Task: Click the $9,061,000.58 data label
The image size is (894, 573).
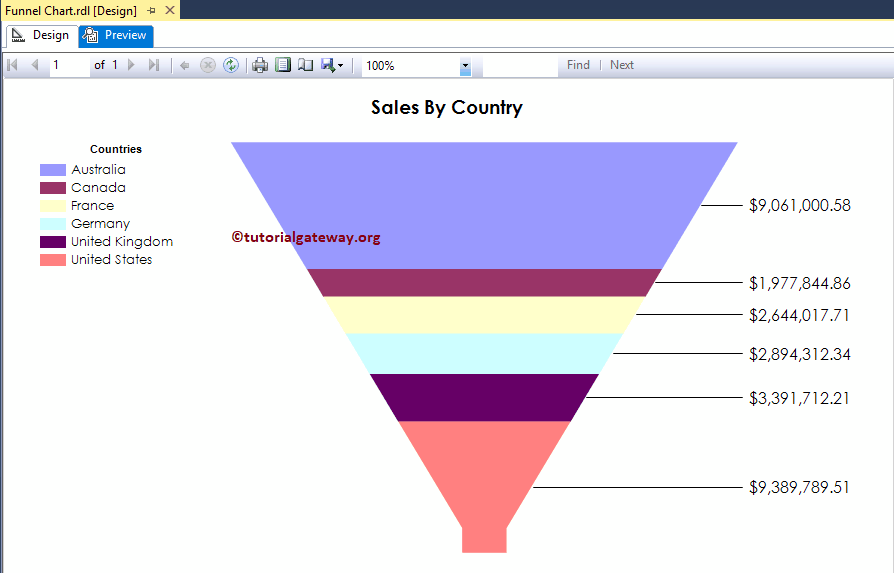Action: 799,205
